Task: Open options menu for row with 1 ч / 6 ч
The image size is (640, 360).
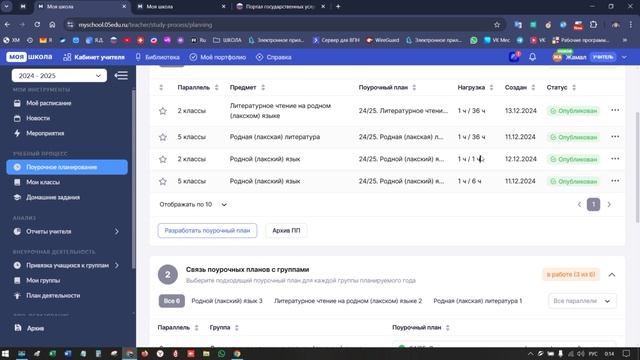Action: pyautogui.click(x=615, y=180)
